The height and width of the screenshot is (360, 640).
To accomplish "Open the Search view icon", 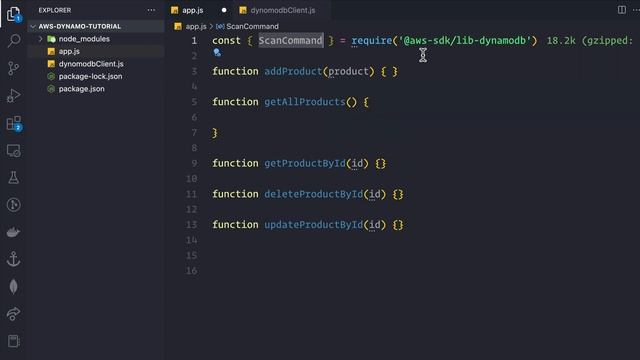I will [x=13, y=41].
